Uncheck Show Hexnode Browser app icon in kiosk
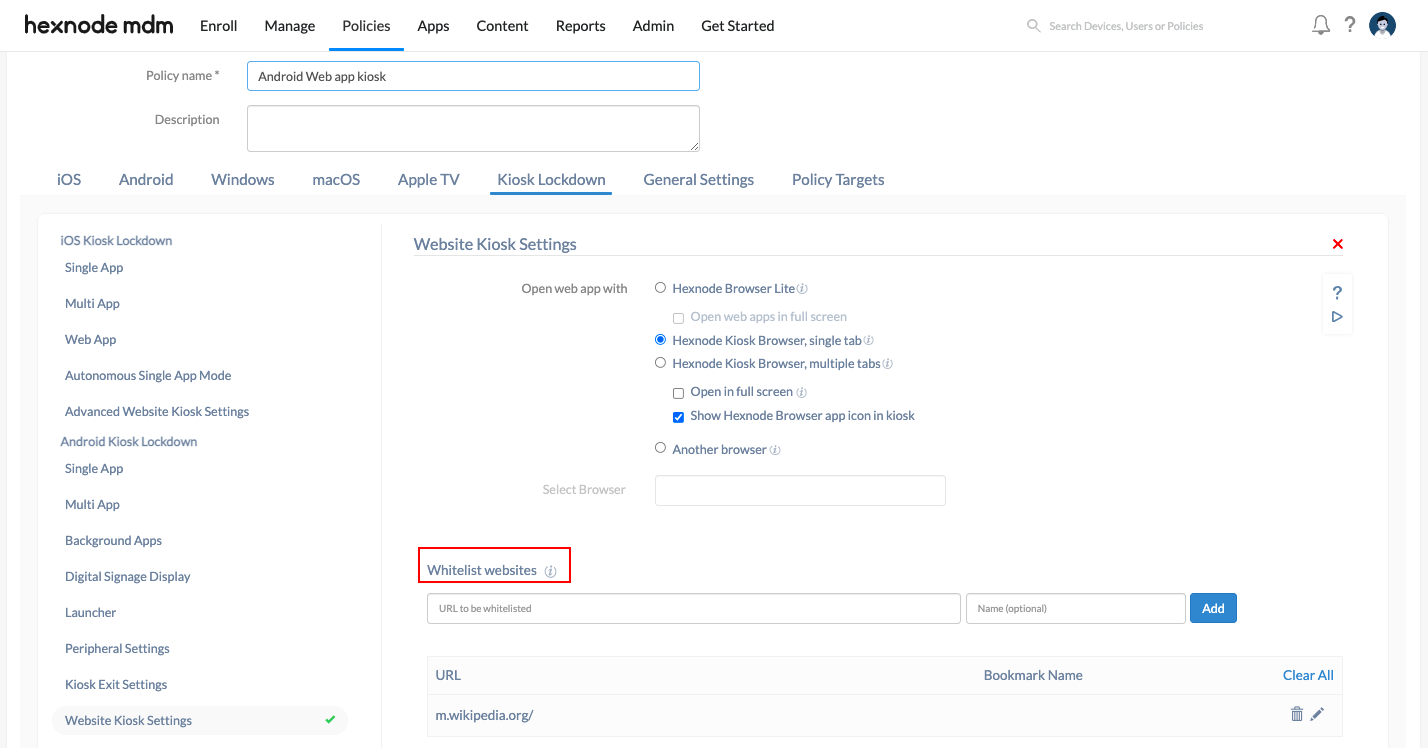This screenshot has height=748, width=1428. [678, 417]
